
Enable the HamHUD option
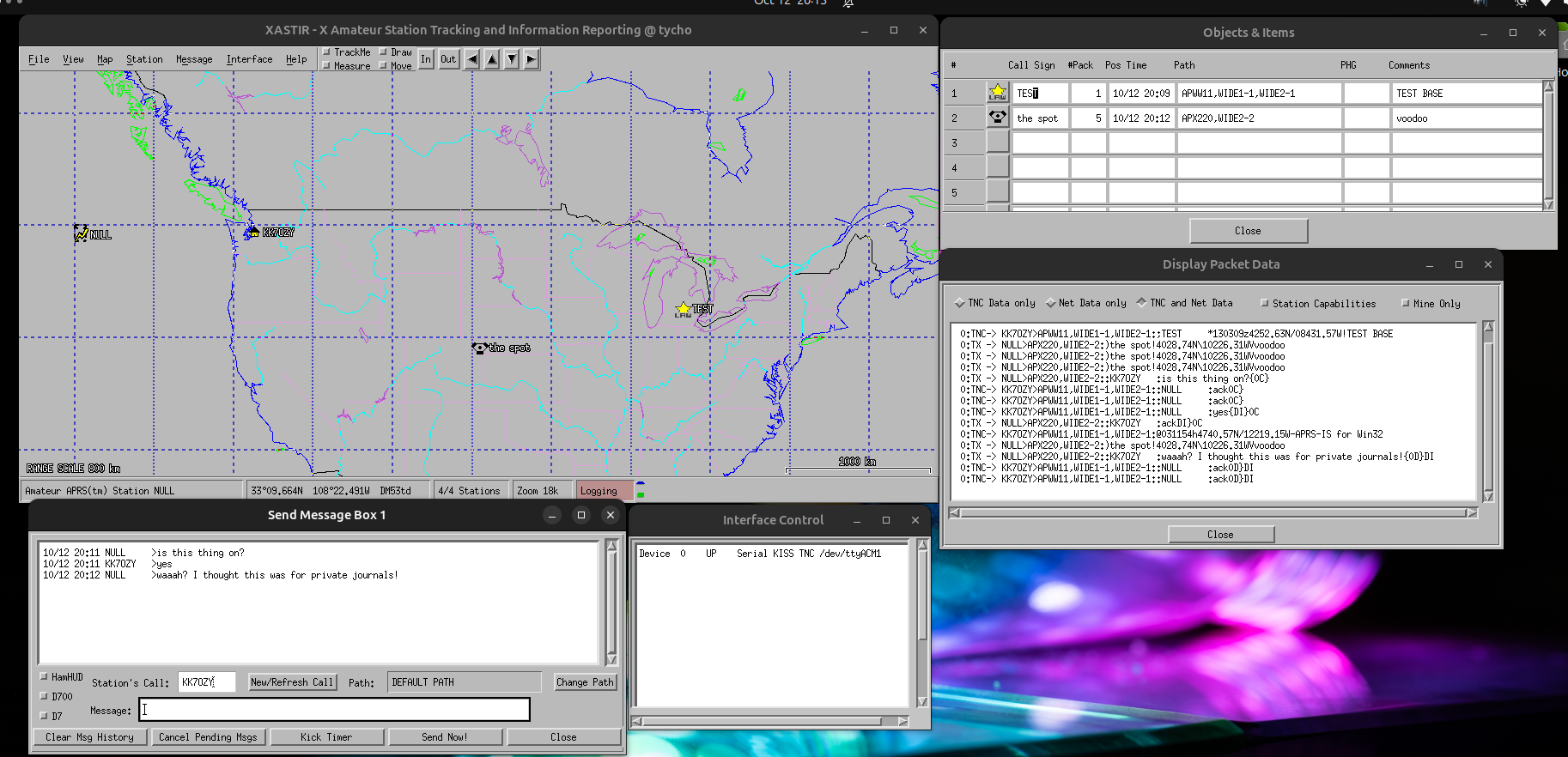45,676
